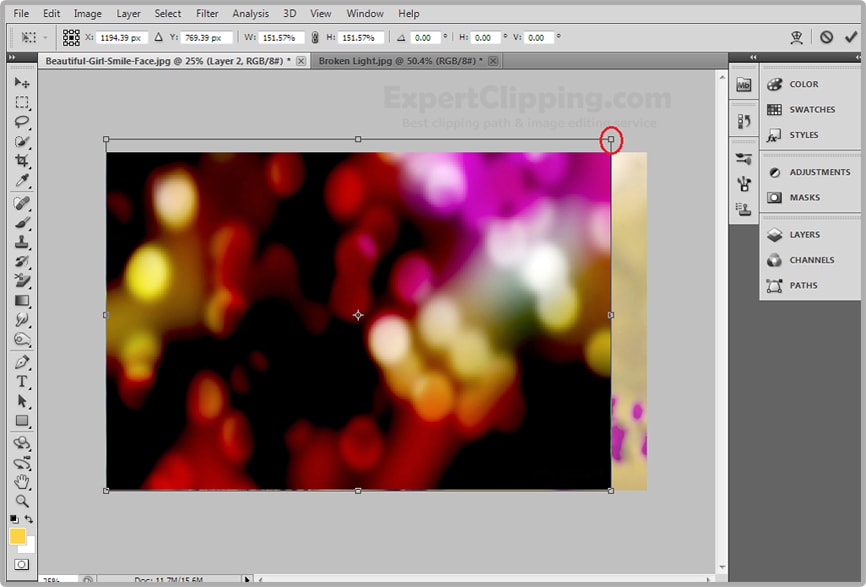Image resolution: width=866 pixels, height=587 pixels.
Task: Select the Gradient tool
Action: [22, 301]
